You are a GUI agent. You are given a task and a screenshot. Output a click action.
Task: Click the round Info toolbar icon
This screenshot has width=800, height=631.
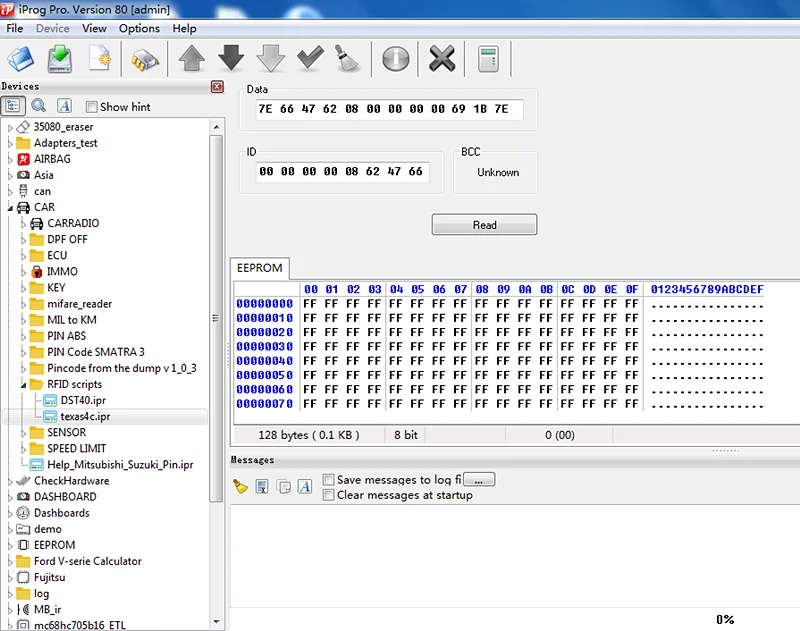pyautogui.click(x=396, y=59)
